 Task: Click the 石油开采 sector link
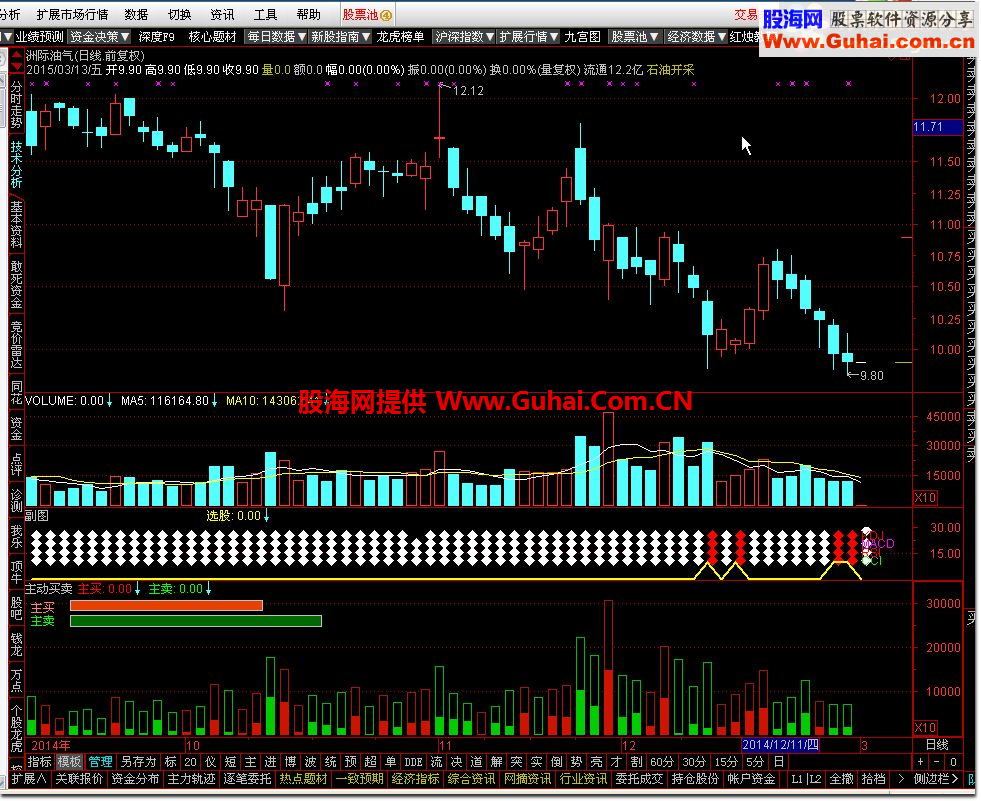click(x=671, y=69)
